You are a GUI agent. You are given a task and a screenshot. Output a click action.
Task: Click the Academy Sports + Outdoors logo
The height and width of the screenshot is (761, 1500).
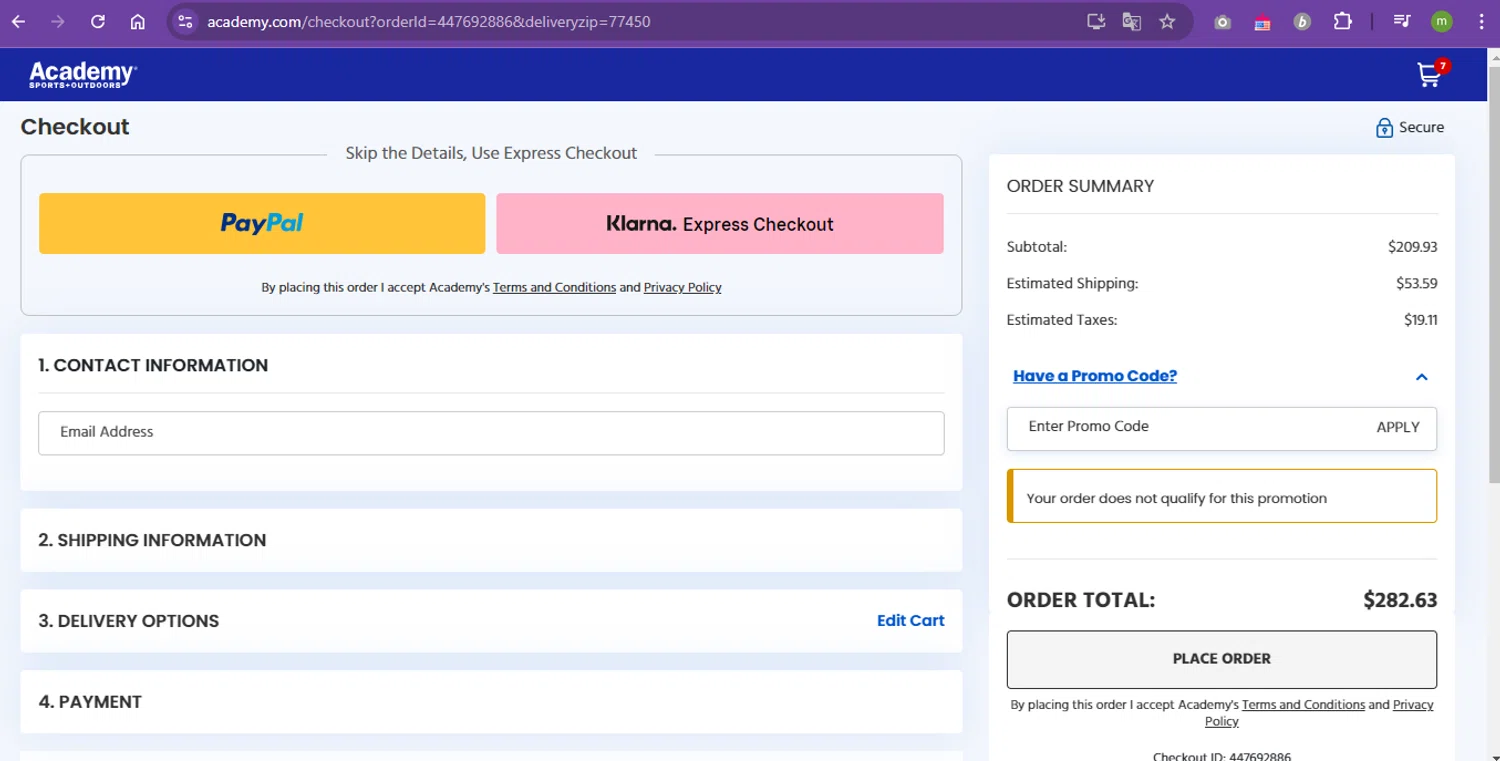[82, 74]
